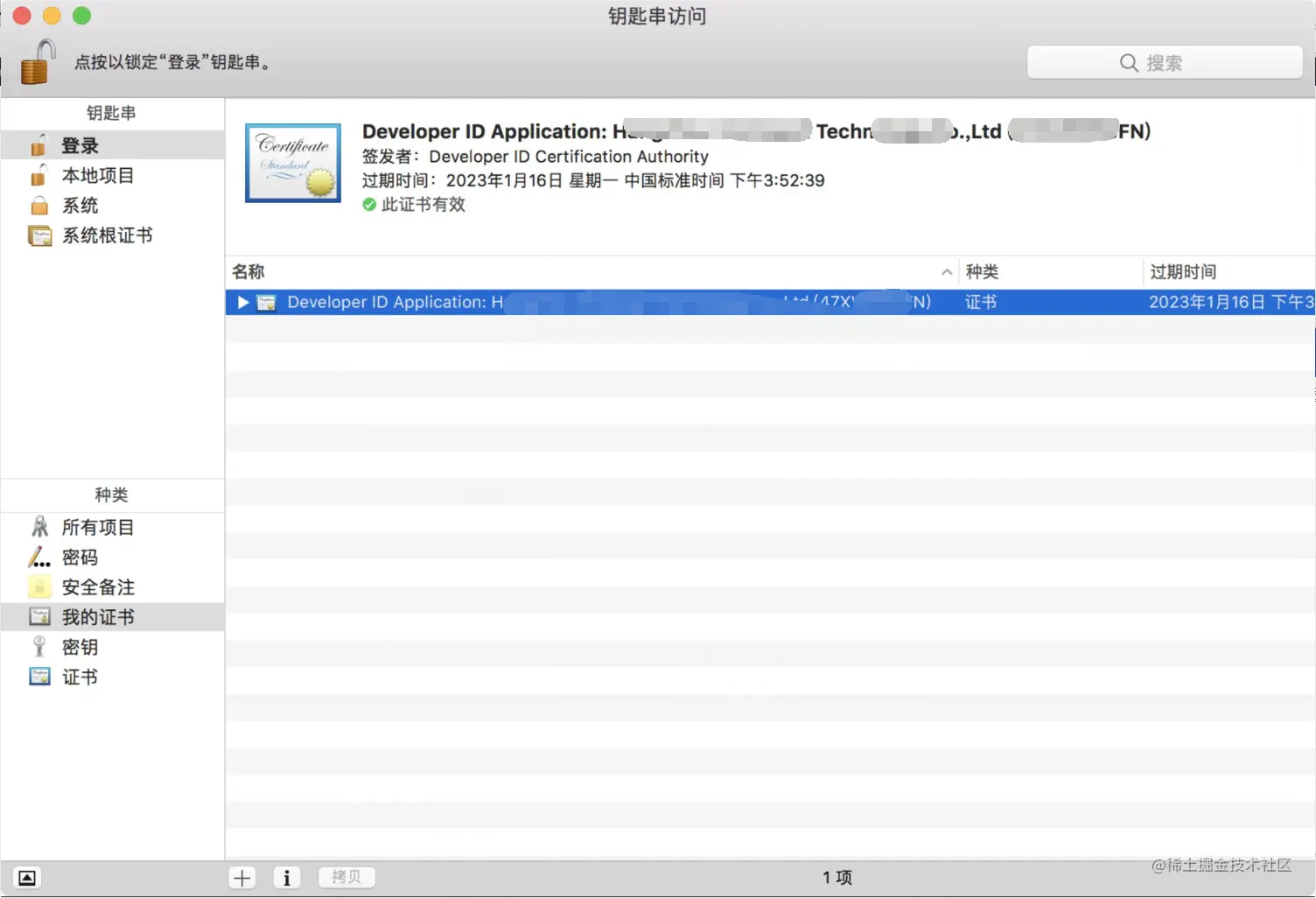Click the magnifier icon in search field
Image resolution: width=1316 pixels, height=898 pixels.
point(1129,63)
